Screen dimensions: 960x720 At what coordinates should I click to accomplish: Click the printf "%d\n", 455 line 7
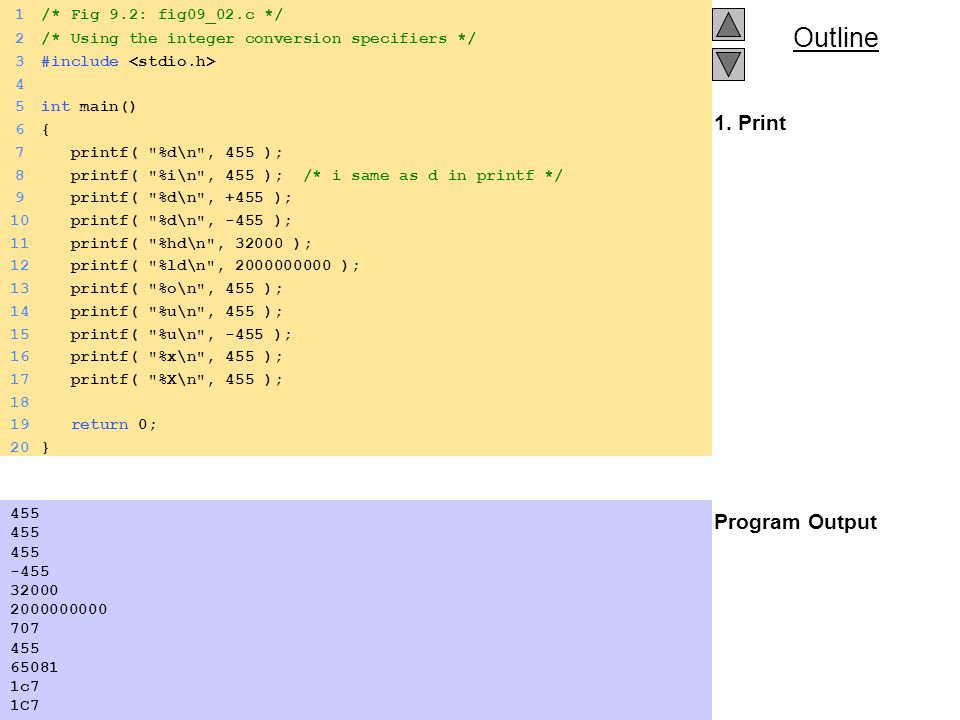(176, 152)
